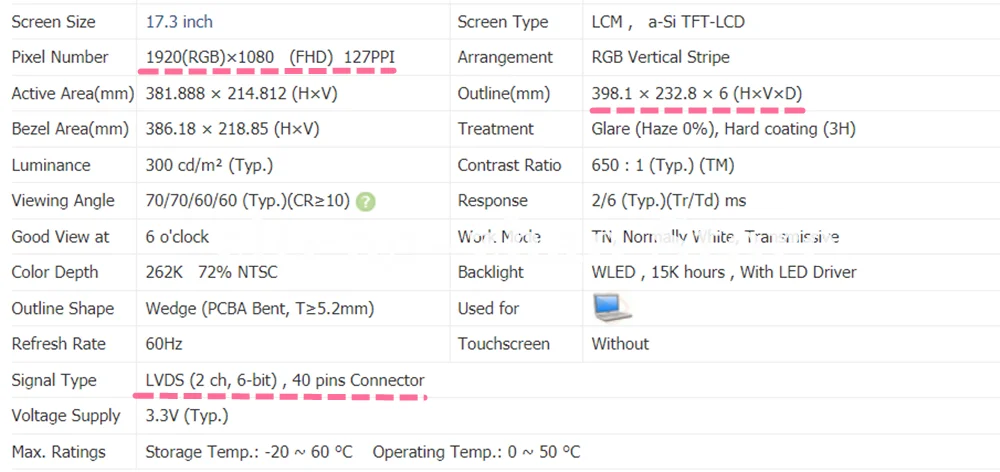Click the 70/70/60/60 viewing angle value
Screen dimensions: 1000x472
[x=248, y=201]
